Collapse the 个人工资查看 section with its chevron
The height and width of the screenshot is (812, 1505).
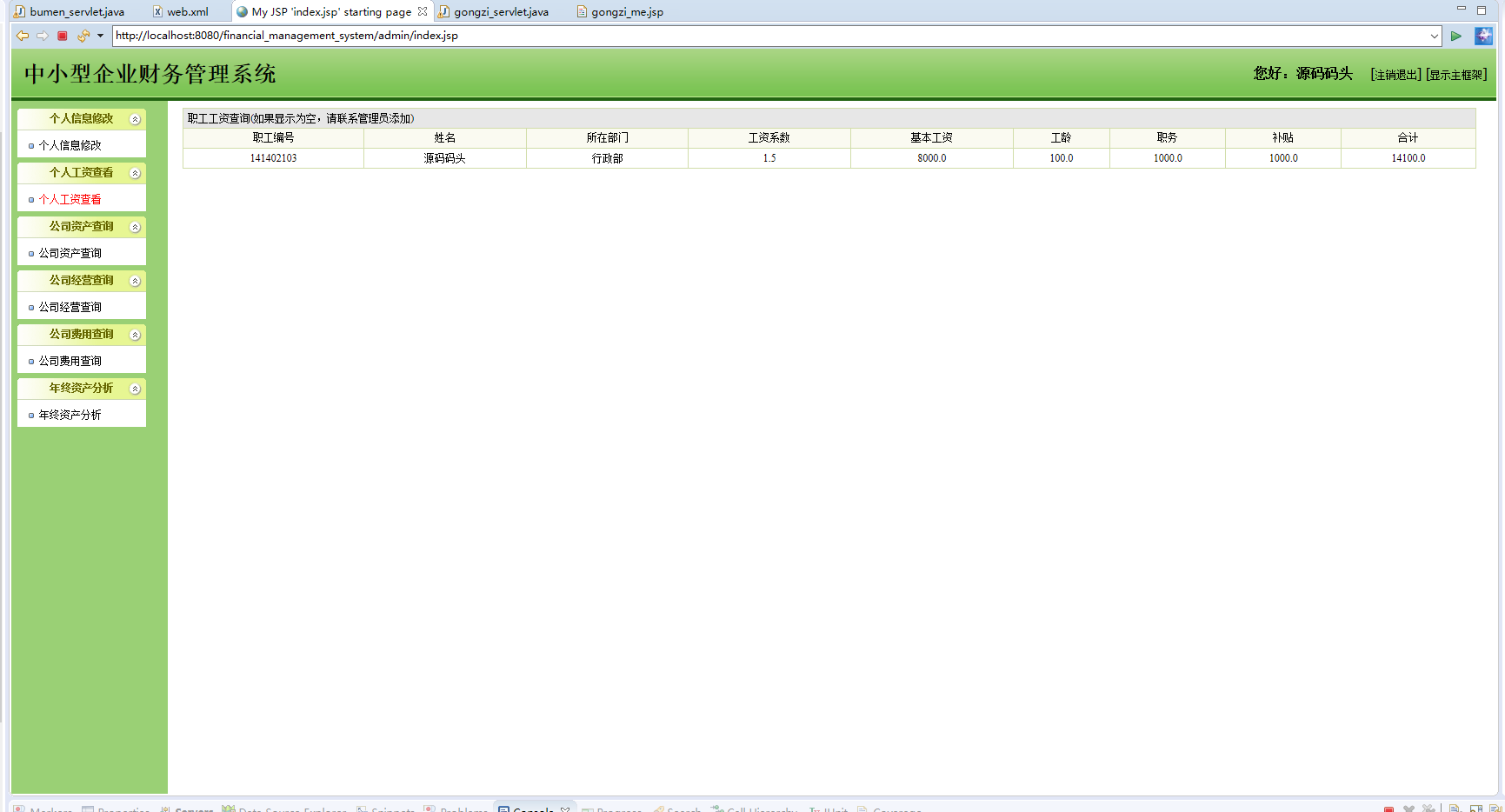click(x=135, y=173)
